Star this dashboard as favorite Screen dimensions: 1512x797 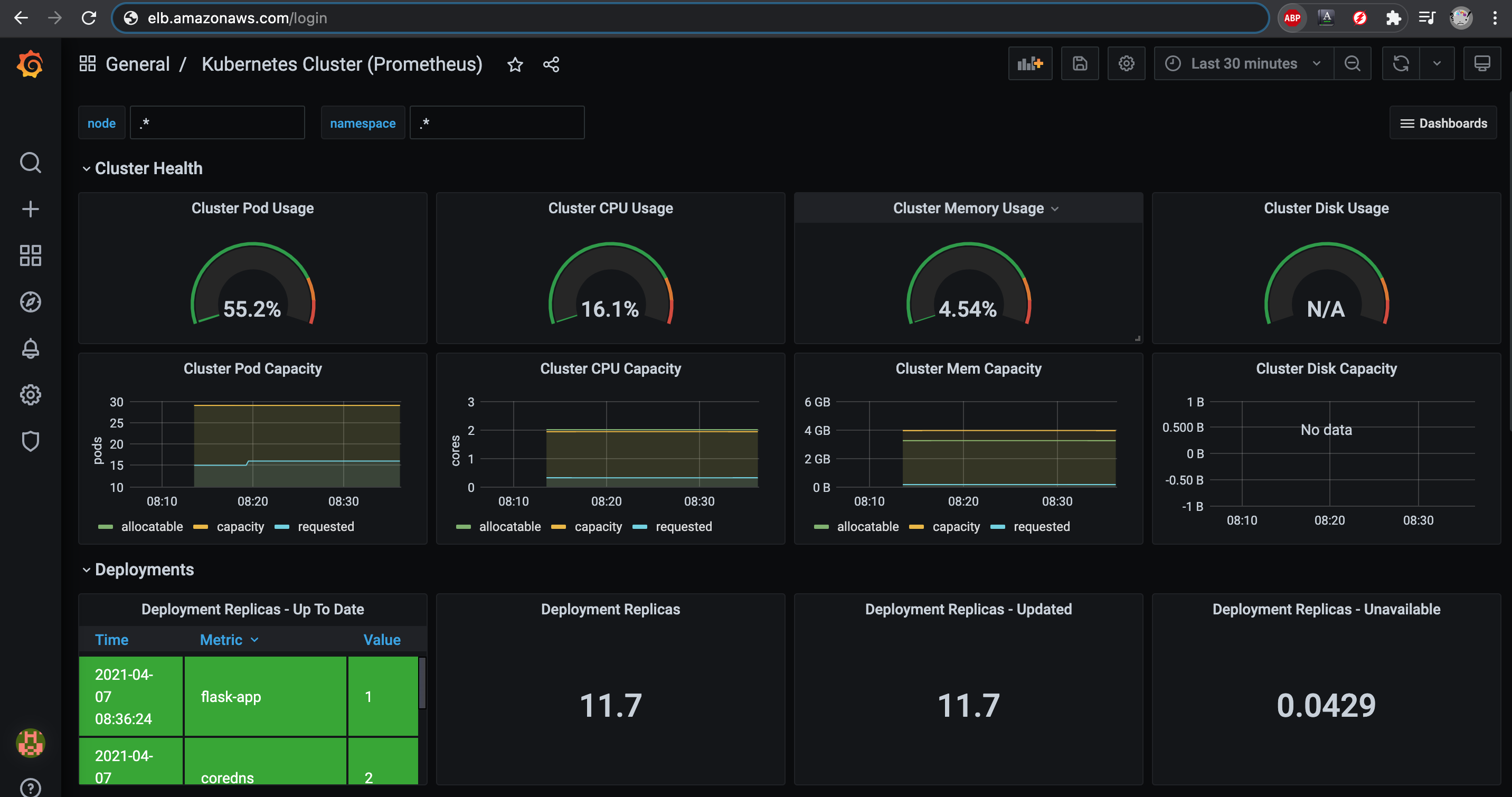515,64
